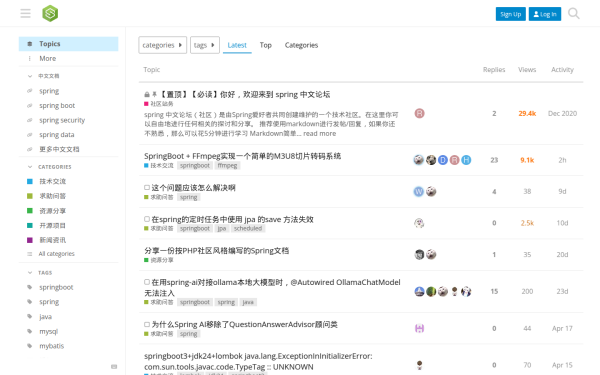This screenshot has height=375, width=600.
Task: Click the Log In button
Action: point(545,14)
